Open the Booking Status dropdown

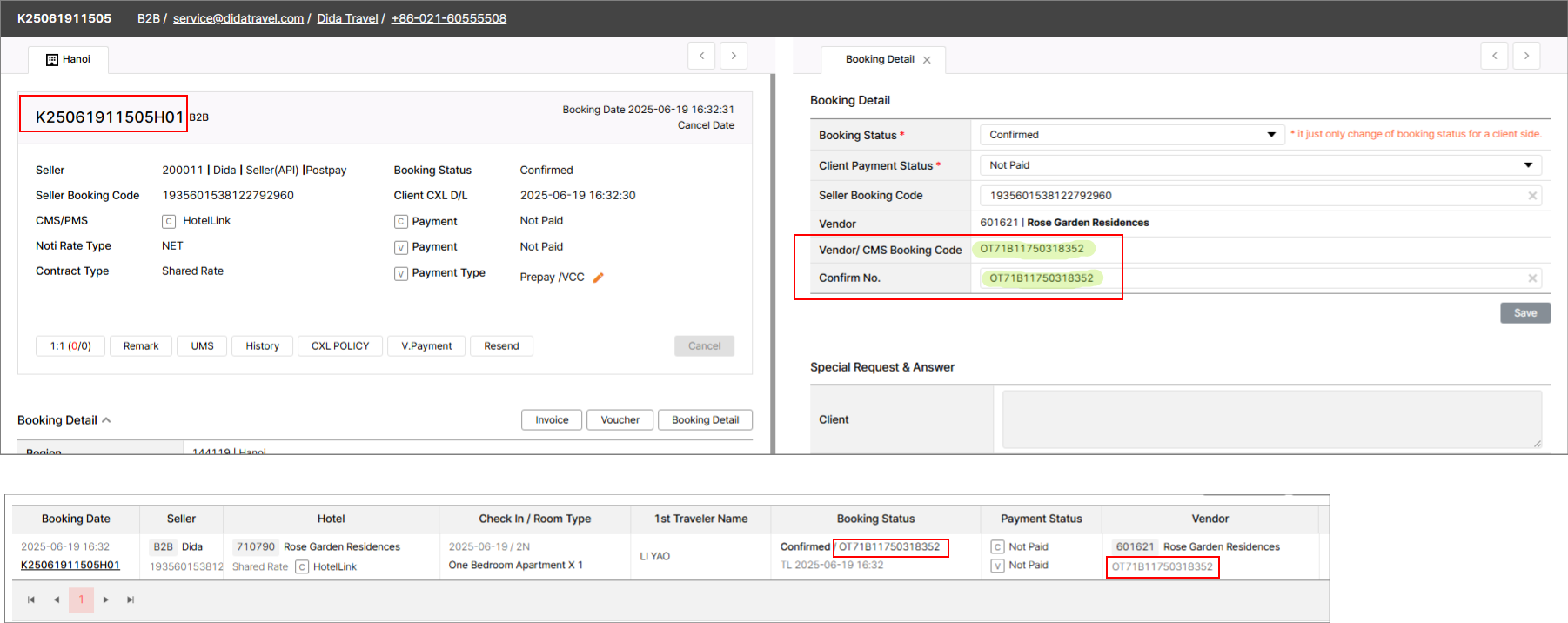(x=1131, y=135)
